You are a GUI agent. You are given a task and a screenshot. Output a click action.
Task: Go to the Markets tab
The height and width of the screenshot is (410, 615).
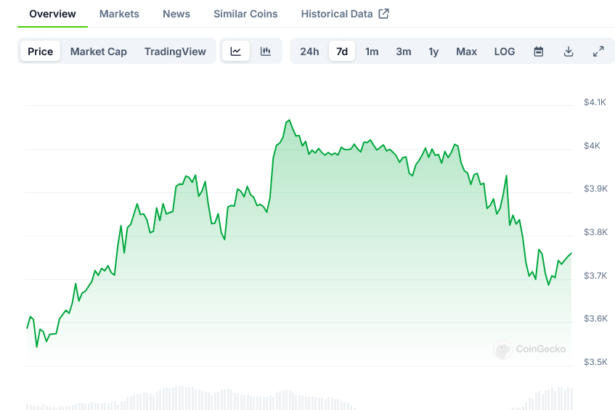(x=119, y=14)
